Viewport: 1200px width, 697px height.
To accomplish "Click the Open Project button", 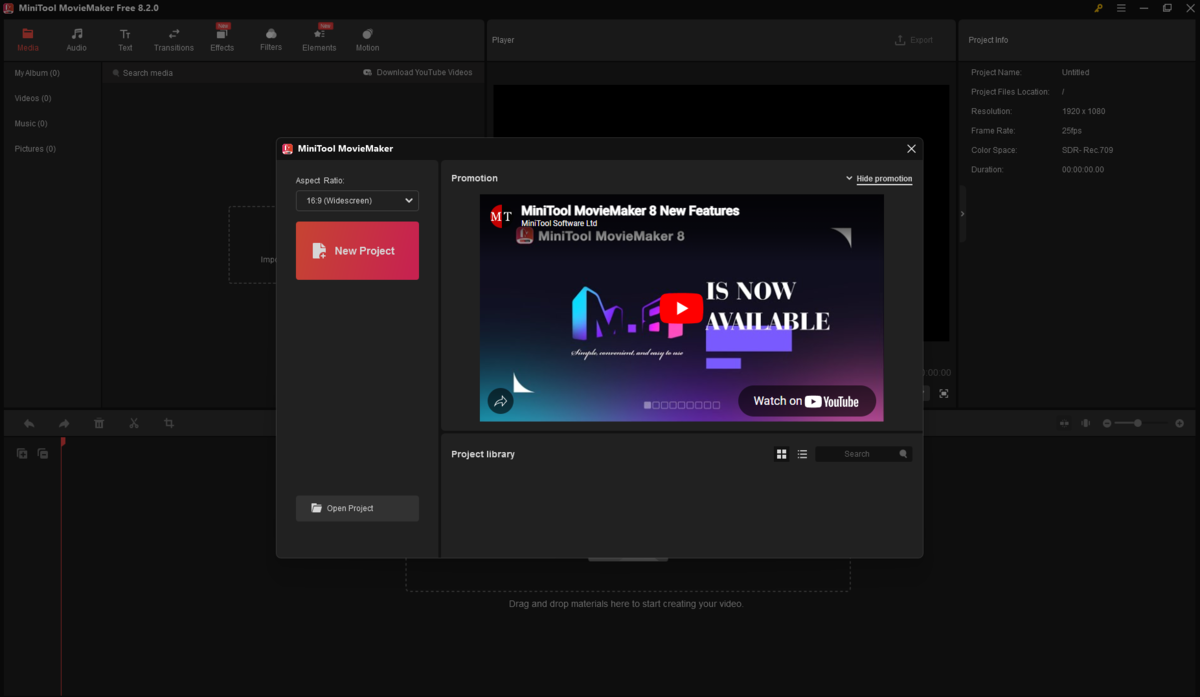I will point(357,508).
